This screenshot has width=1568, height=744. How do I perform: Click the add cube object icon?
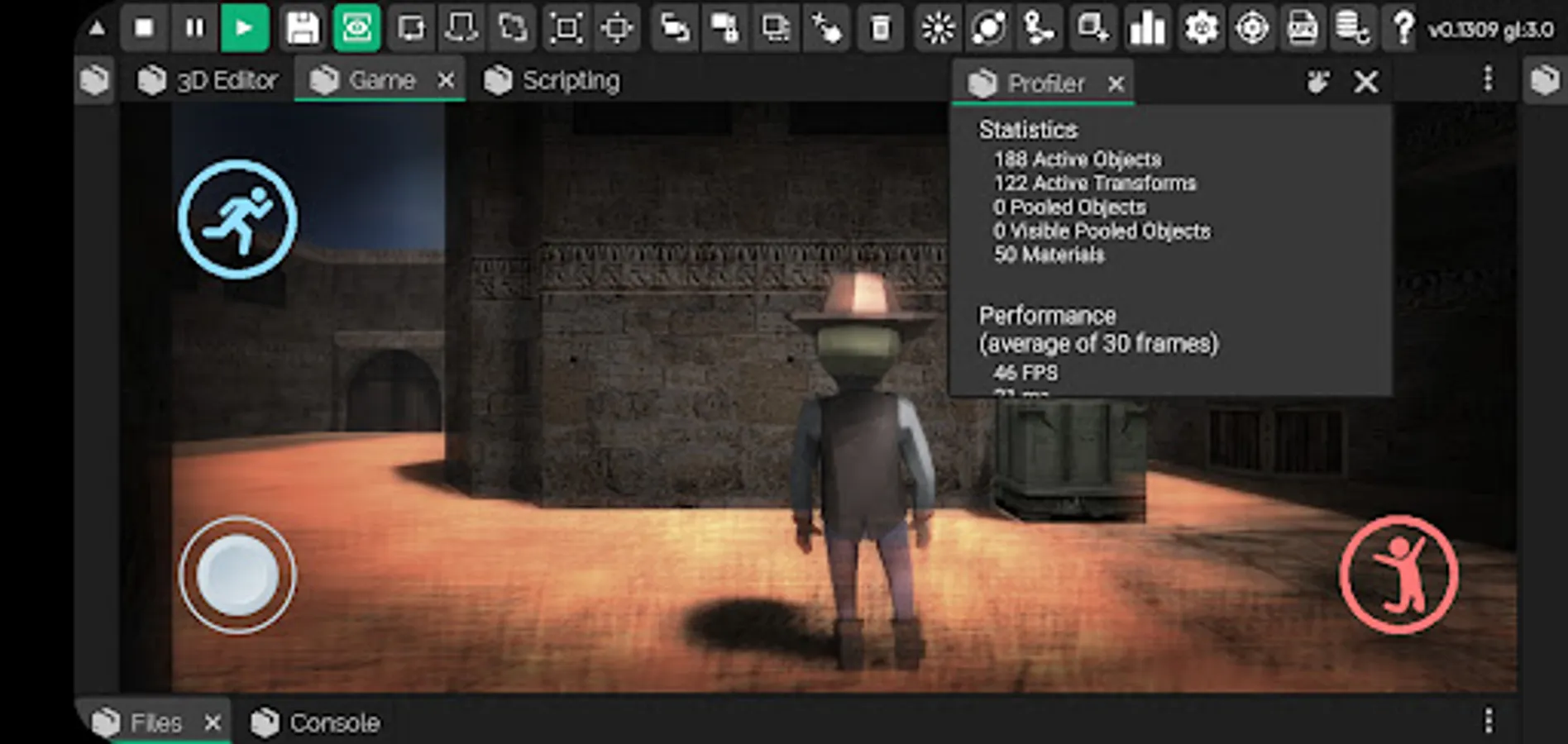(1093, 28)
